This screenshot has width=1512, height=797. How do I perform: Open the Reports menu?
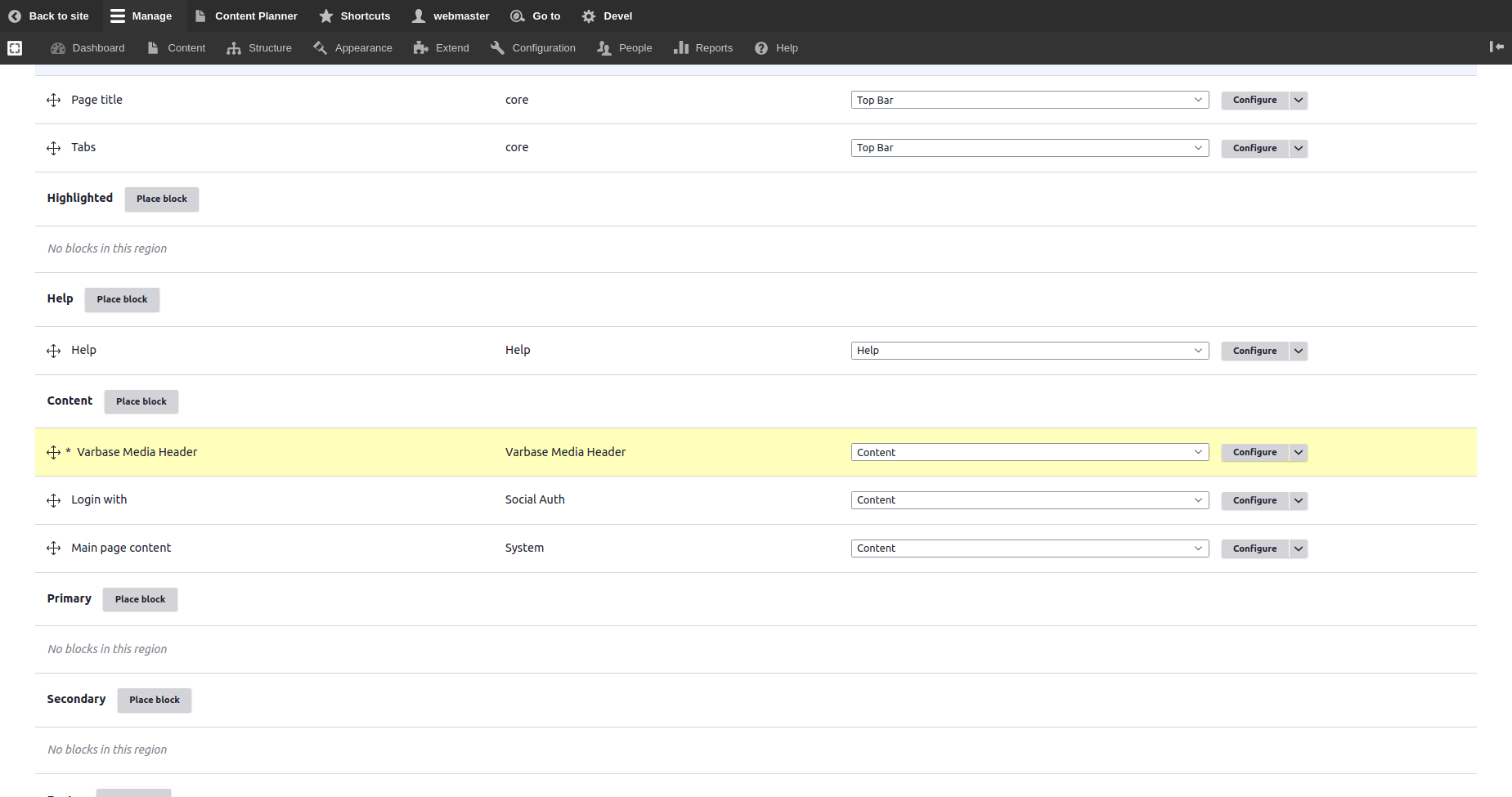point(703,48)
